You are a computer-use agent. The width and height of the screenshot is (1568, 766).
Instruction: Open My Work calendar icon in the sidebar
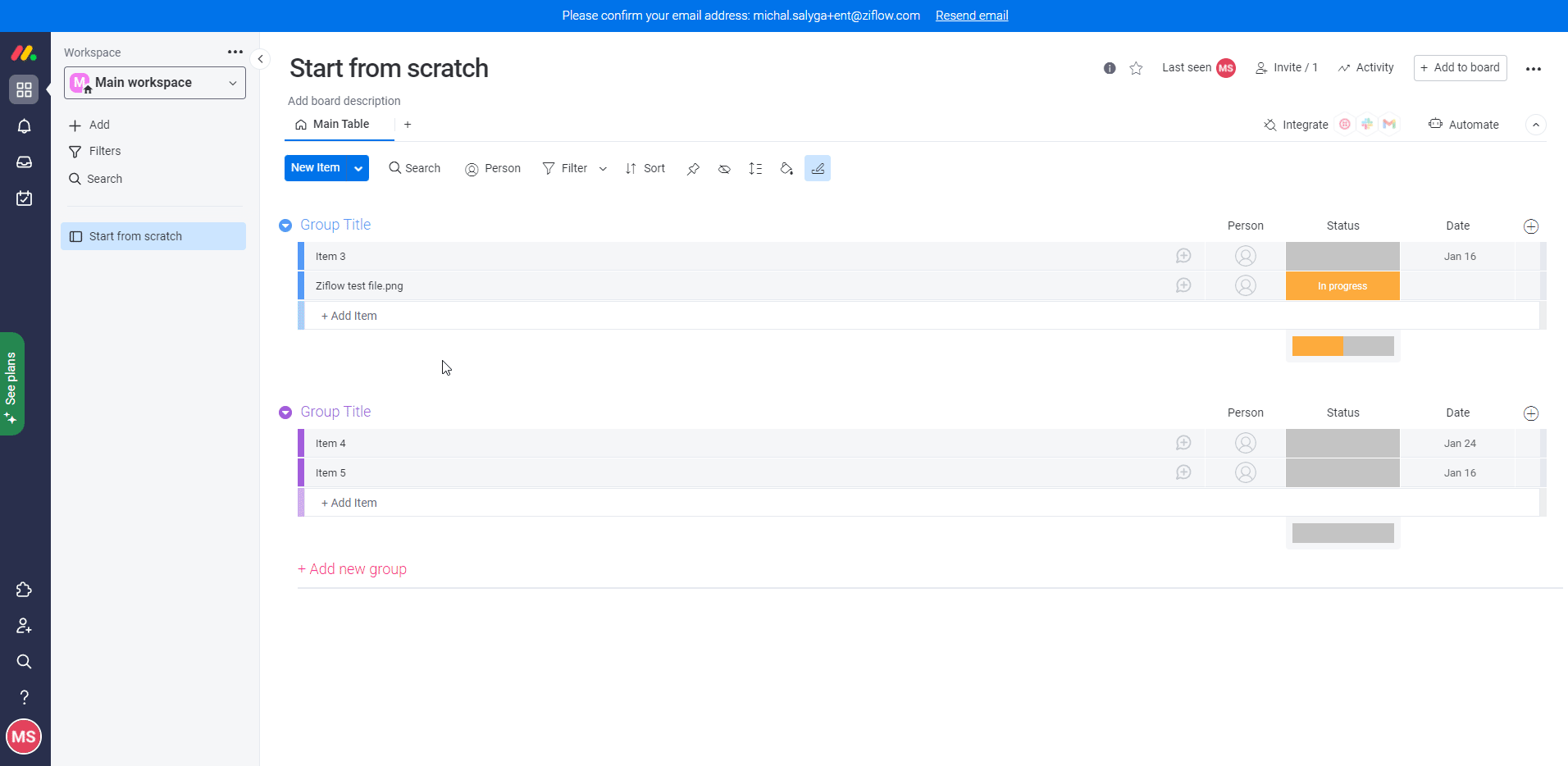coord(24,198)
